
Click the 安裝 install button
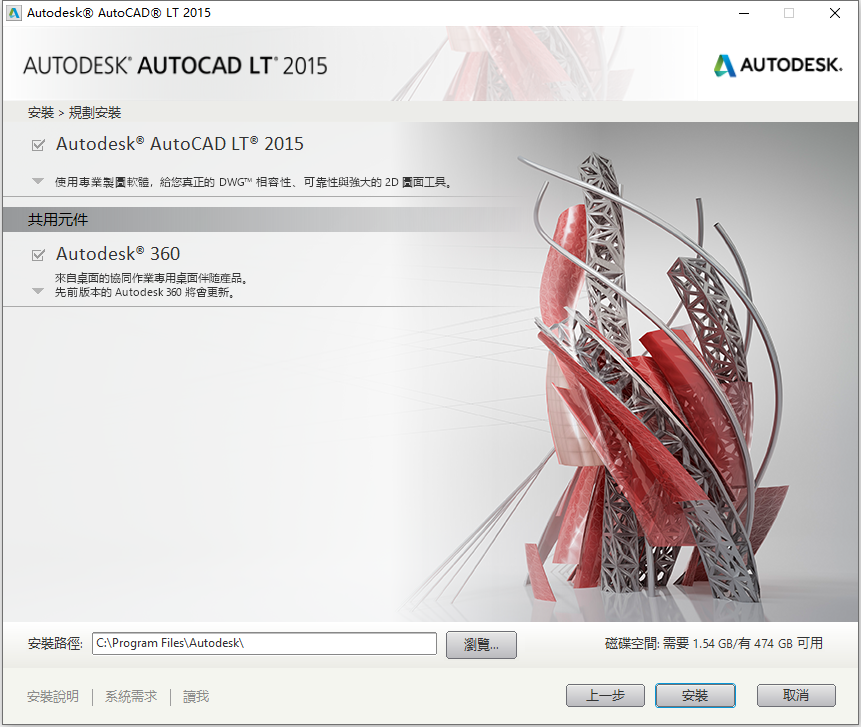695,696
